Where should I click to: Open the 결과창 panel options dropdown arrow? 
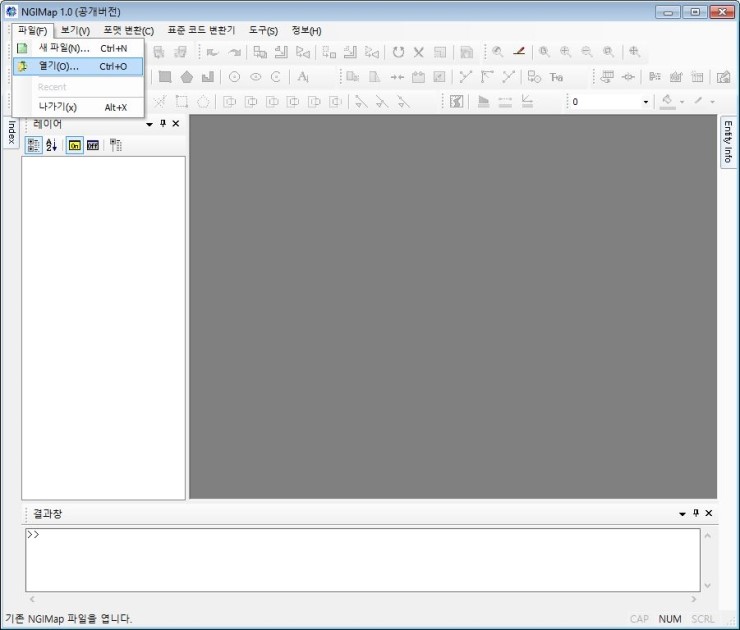682,513
